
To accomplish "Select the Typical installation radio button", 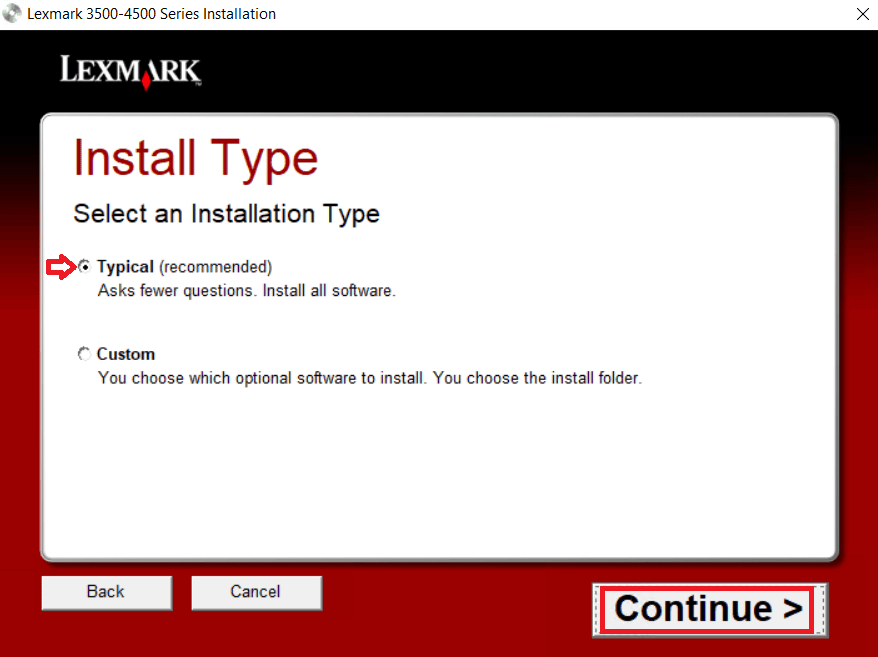I will click(85, 267).
